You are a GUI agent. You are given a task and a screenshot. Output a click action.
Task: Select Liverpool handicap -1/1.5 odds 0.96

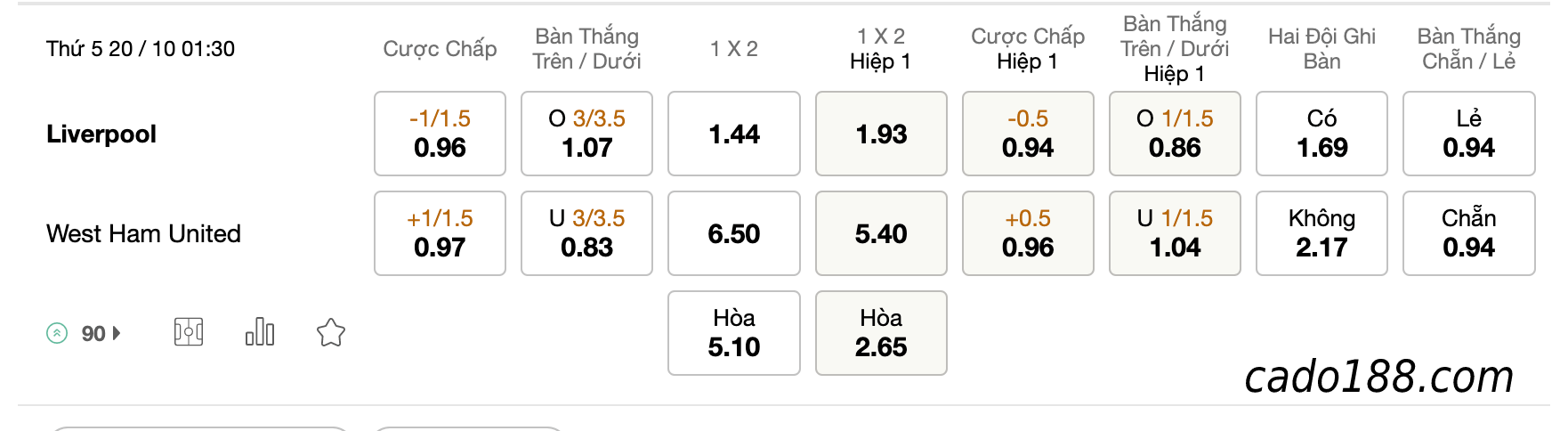pyautogui.click(x=440, y=134)
